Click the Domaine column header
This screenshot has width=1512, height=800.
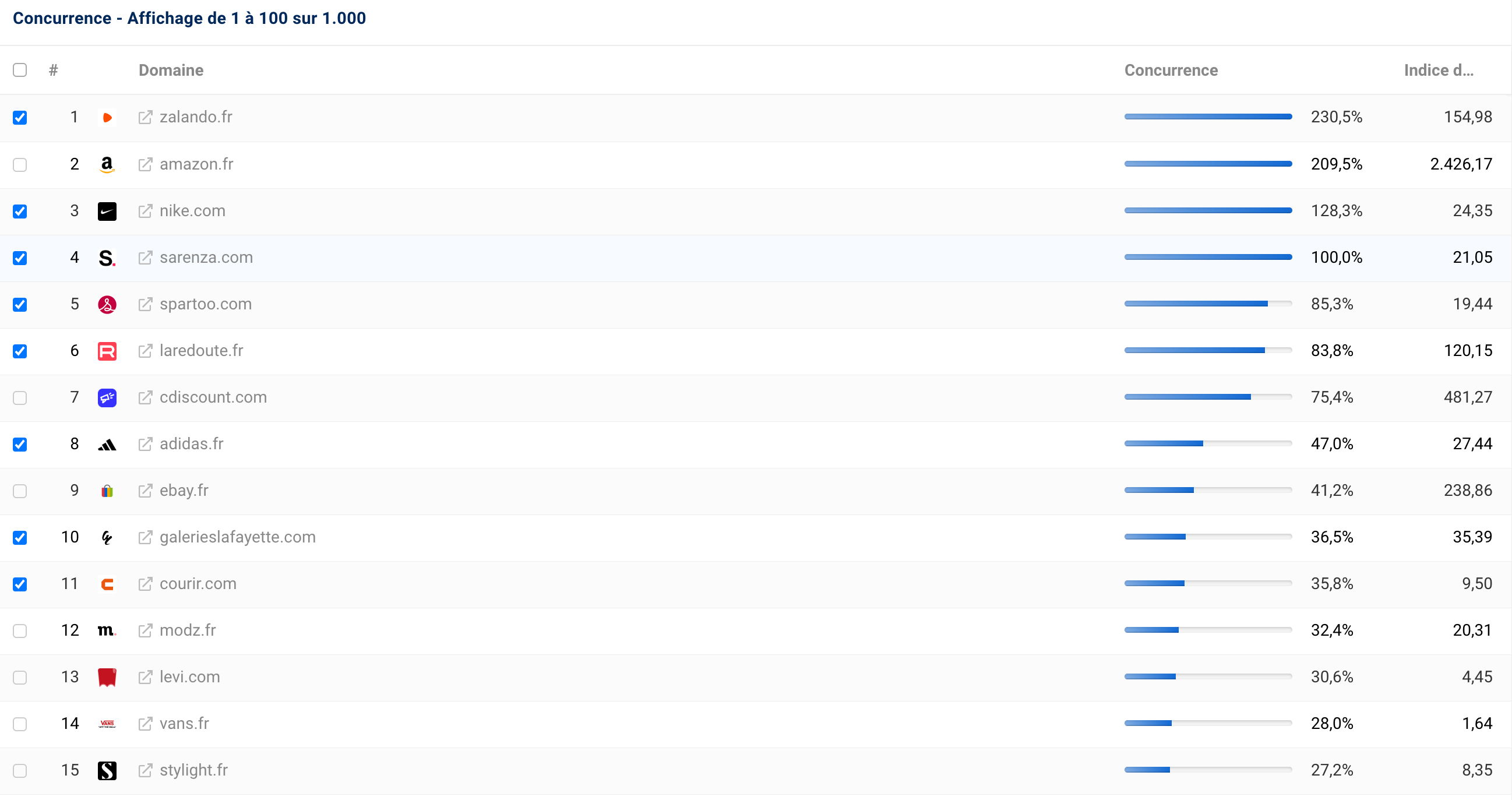coord(171,70)
